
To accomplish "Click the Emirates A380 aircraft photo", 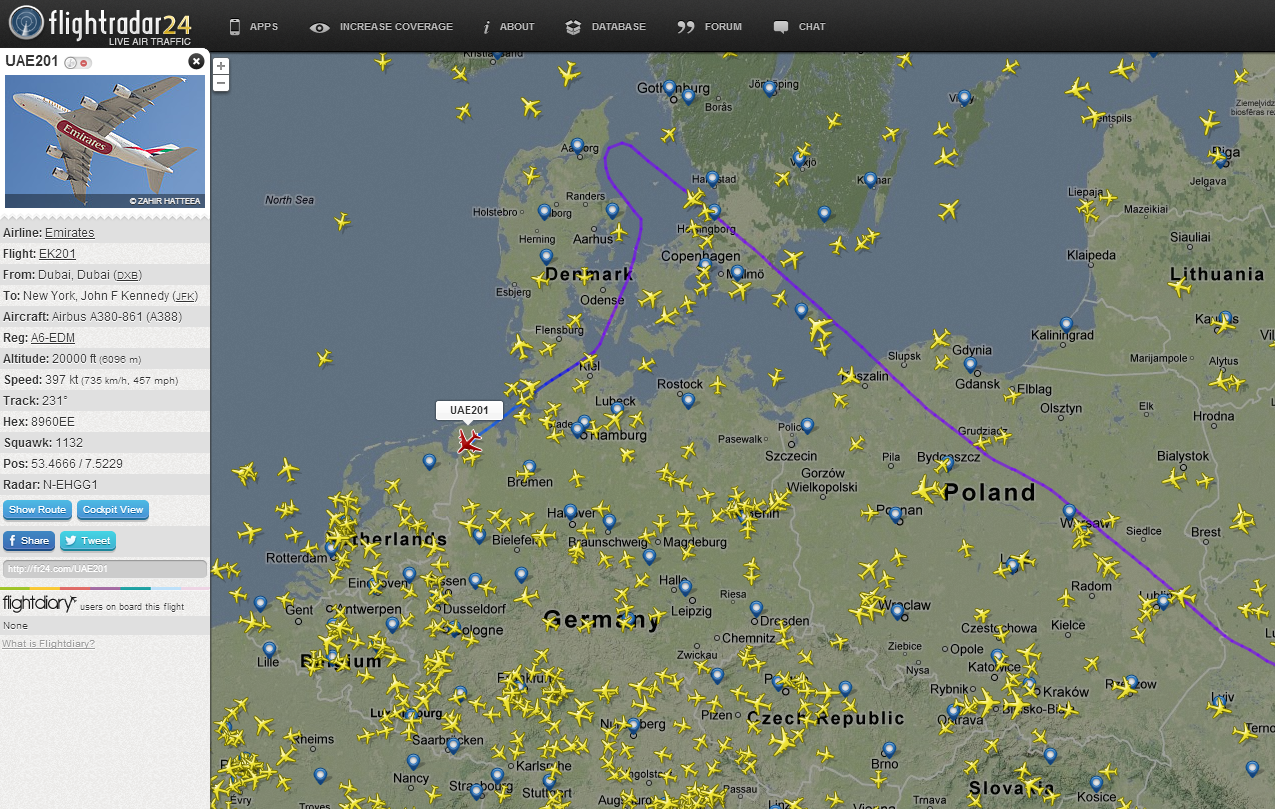I will (x=105, y=142).
